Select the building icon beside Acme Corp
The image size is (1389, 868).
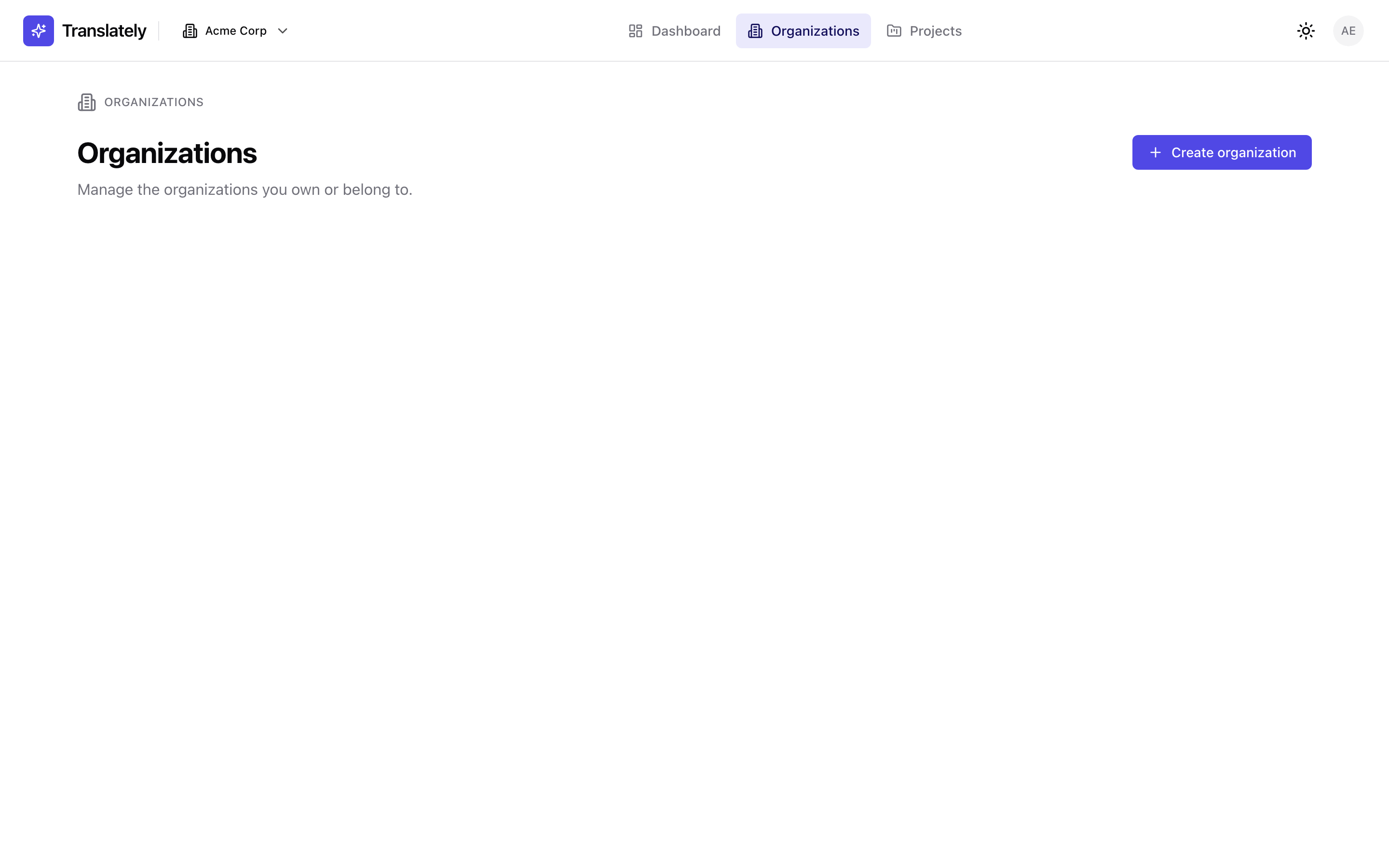190,30
